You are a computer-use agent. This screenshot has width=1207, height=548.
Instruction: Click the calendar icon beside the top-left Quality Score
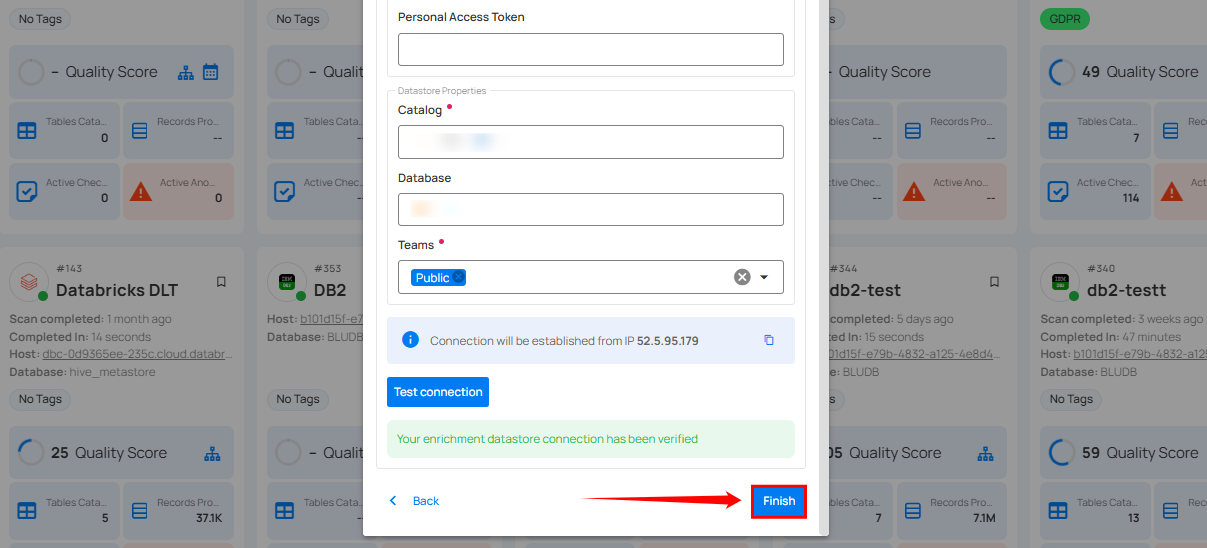pos(210,72)
